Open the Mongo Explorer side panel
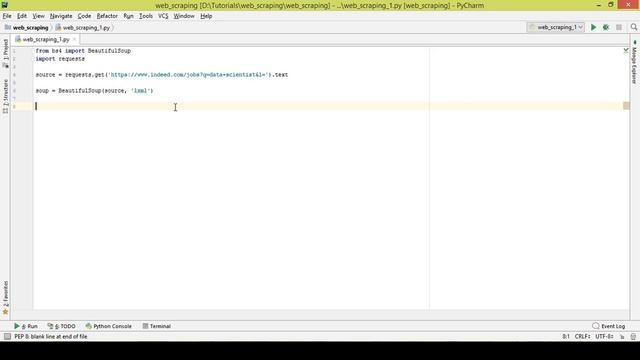 634,62
